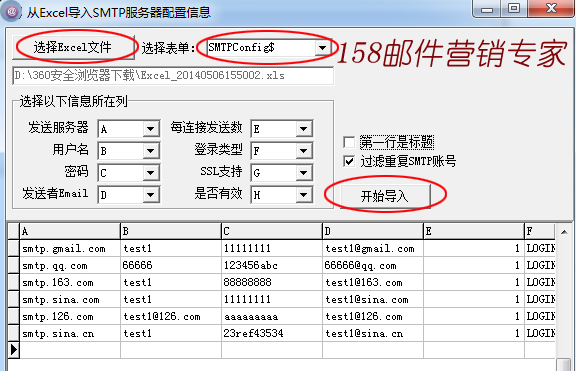Uncheck 过滤重复SMTP账号 checkbox
576x371 pixels.
point(349,161)
